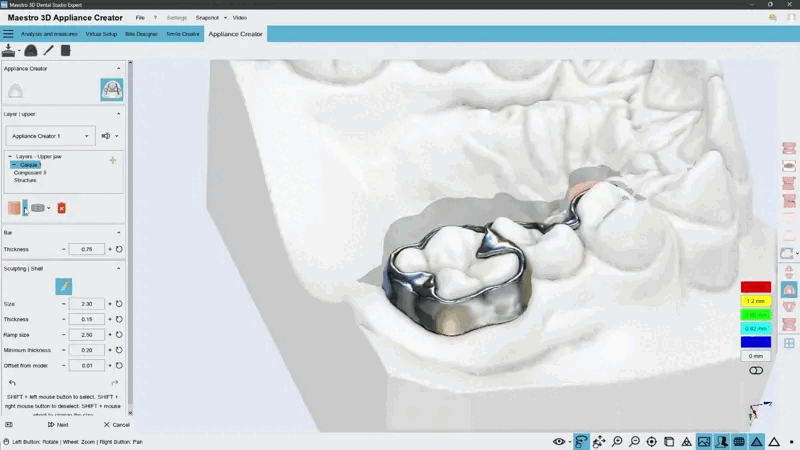Decrease sculpting Size with minus

64,304
